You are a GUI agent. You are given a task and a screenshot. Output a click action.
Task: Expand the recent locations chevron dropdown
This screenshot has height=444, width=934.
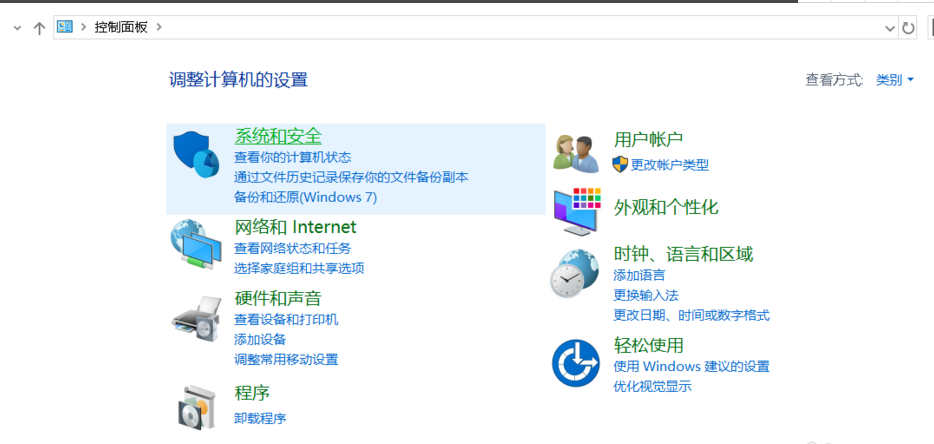click(x=16, y=28)
